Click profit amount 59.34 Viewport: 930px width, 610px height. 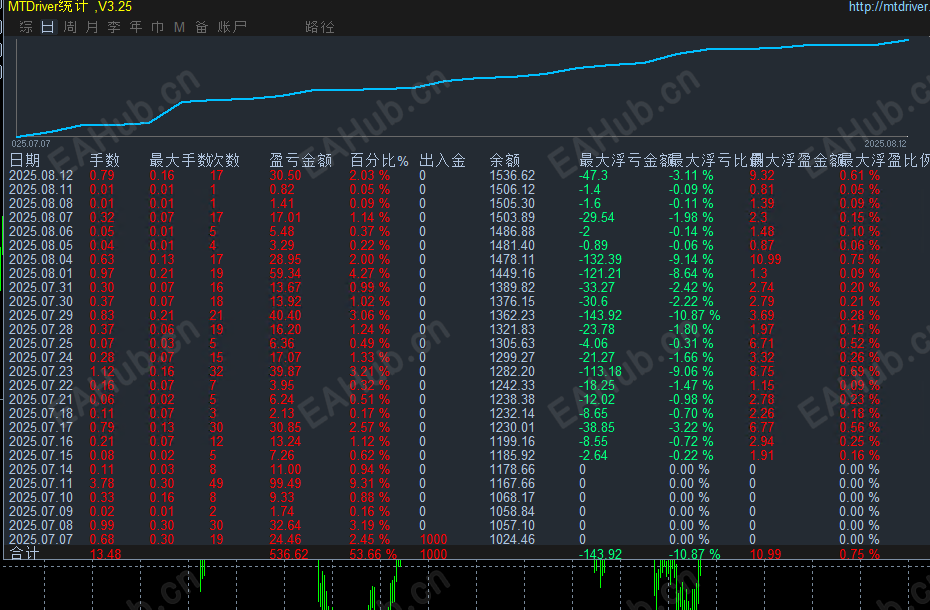pos(285,274)
